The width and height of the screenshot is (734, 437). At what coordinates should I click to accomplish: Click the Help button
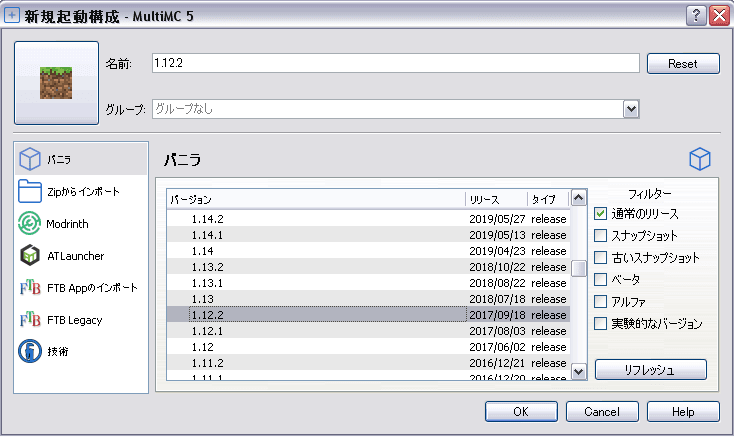tap(683, 412)
